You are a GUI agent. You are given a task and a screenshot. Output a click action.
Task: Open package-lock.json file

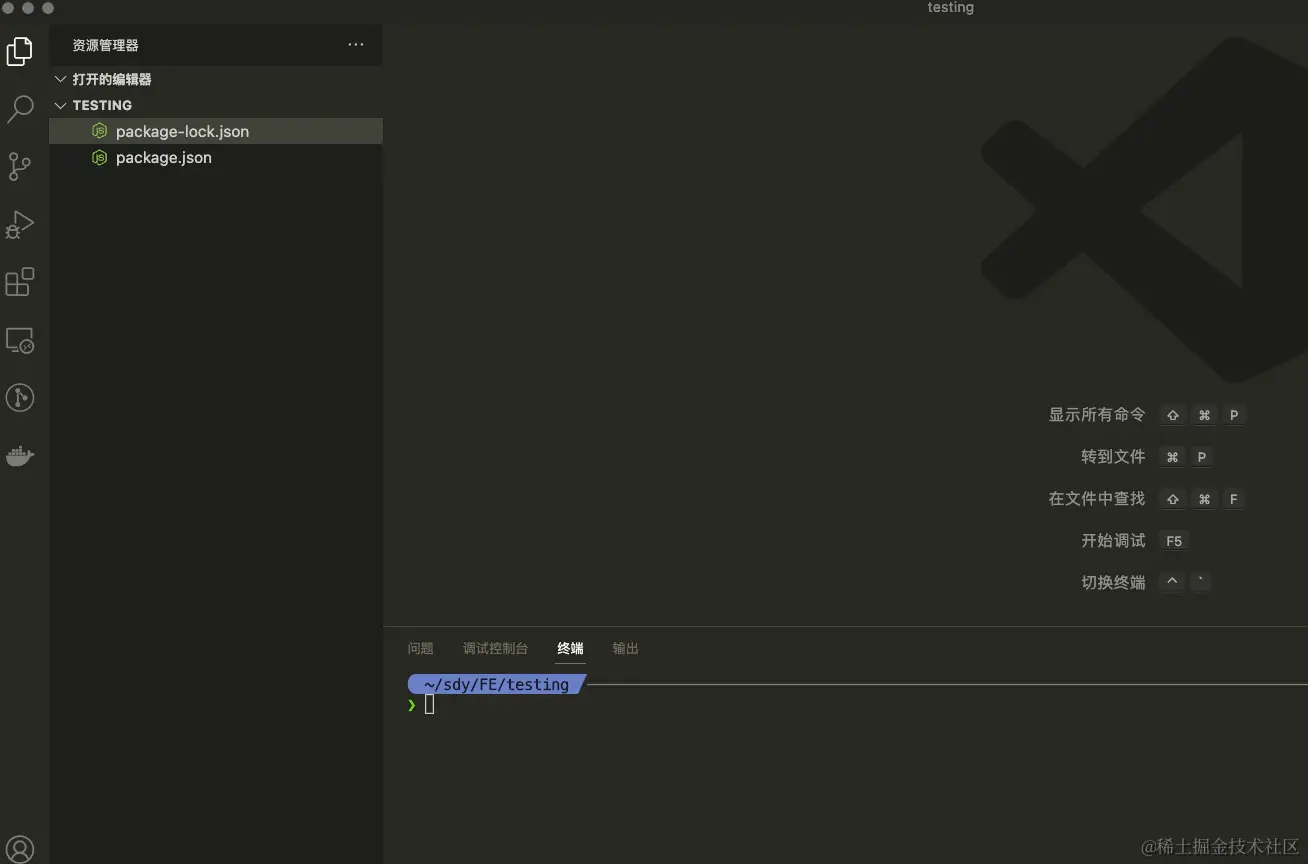[216, 131]
